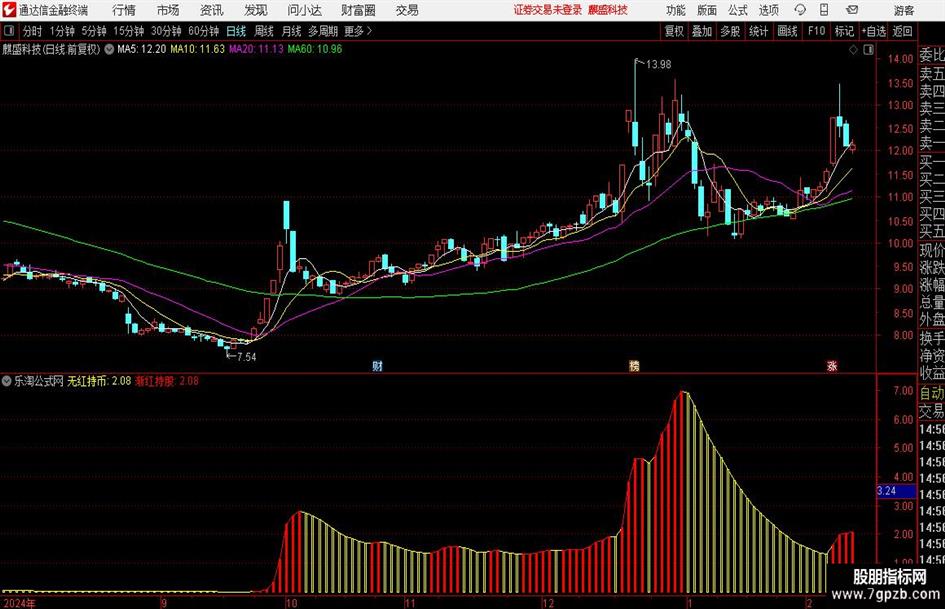Click the 7.54 low price label
This screenshot has height=609, width=945.
click(246, 357)
